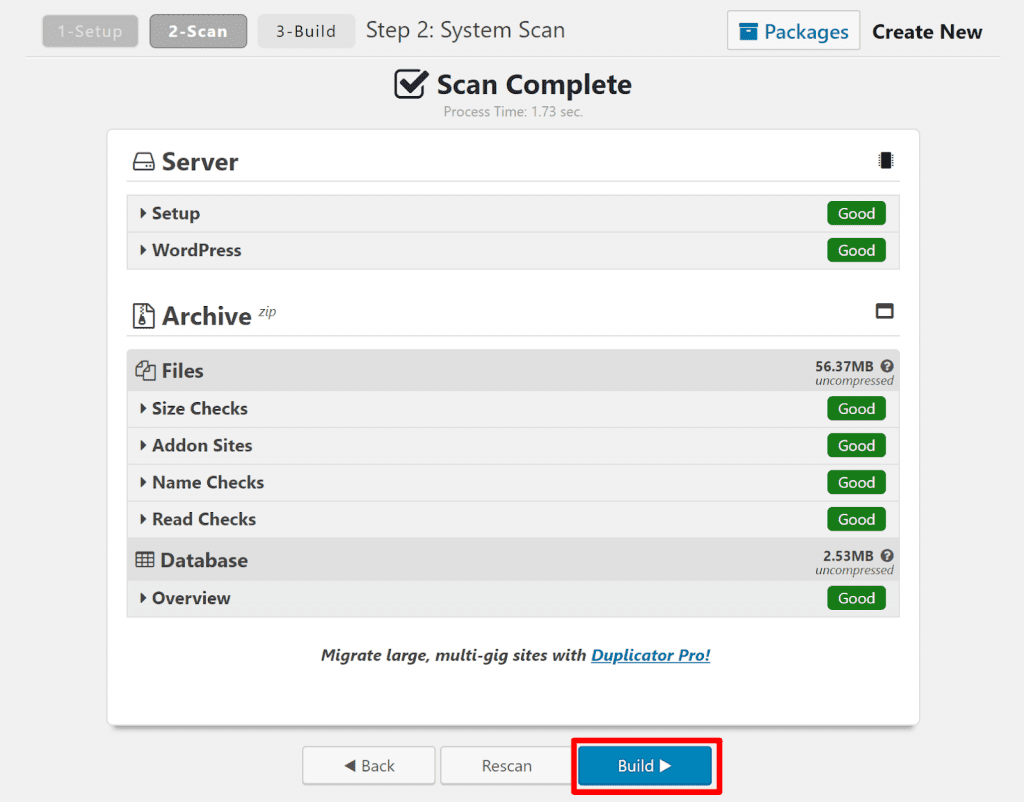
Task: Click the server chip icon beside Server
Action: coord(885,161)
